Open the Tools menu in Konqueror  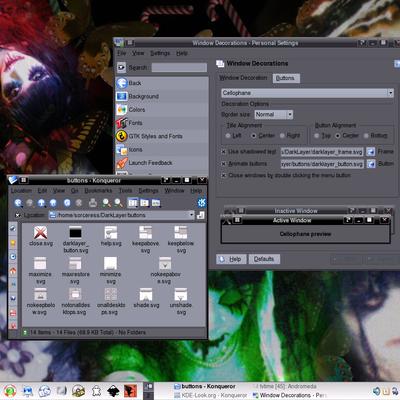[x=126, y=191]
